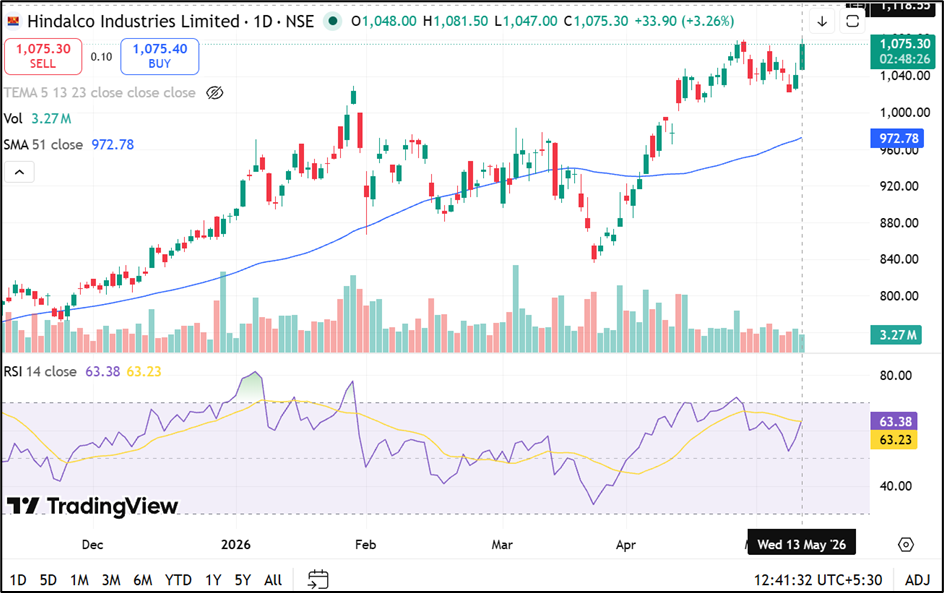This screenshot has width=944, height=593.
Task: Open fullscreen chart snapshot icon
Action: pos(852,22)
